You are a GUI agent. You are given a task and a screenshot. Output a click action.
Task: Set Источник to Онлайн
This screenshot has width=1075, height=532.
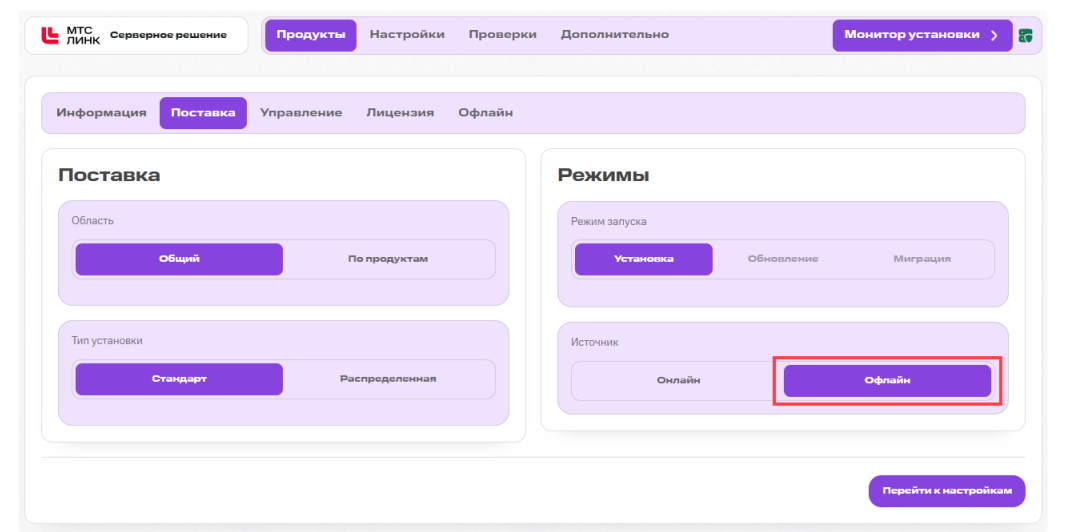click(x=678, y=380)
